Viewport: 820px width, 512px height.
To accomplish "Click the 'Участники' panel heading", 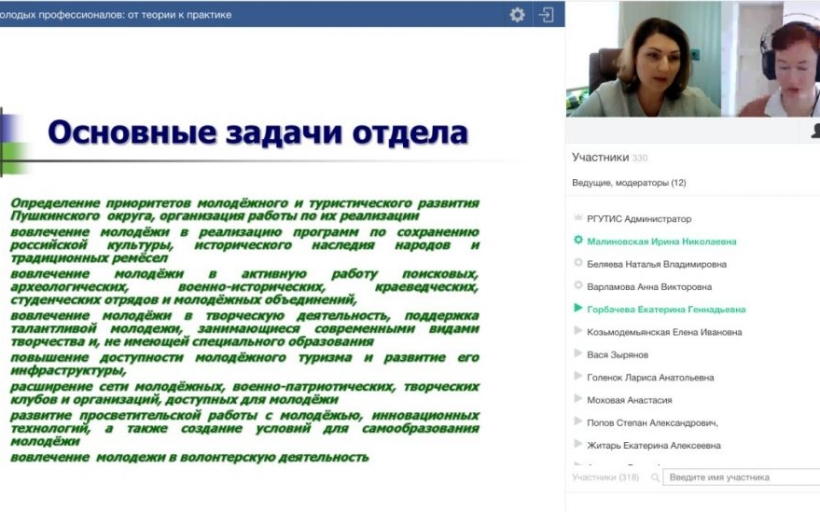I will (600, 157).
